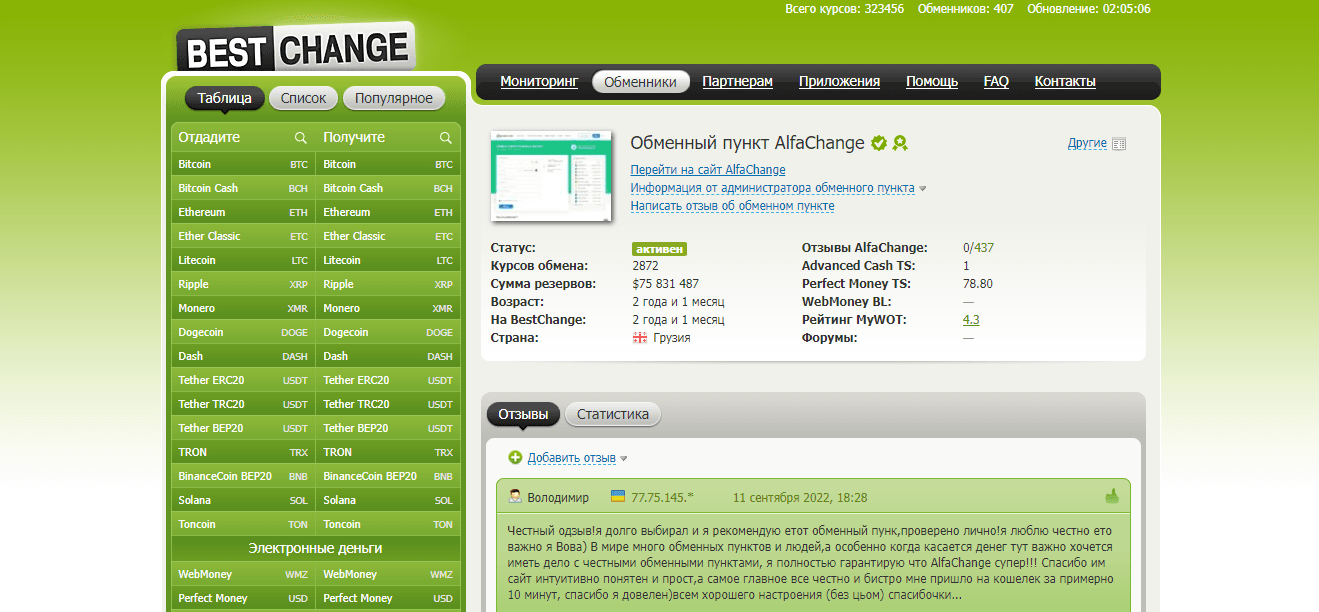Image resolution: width=1319 pixels, height=612 pixels.
Task: Select the Популярное currency view tab
Action: (x=393, y=98)
